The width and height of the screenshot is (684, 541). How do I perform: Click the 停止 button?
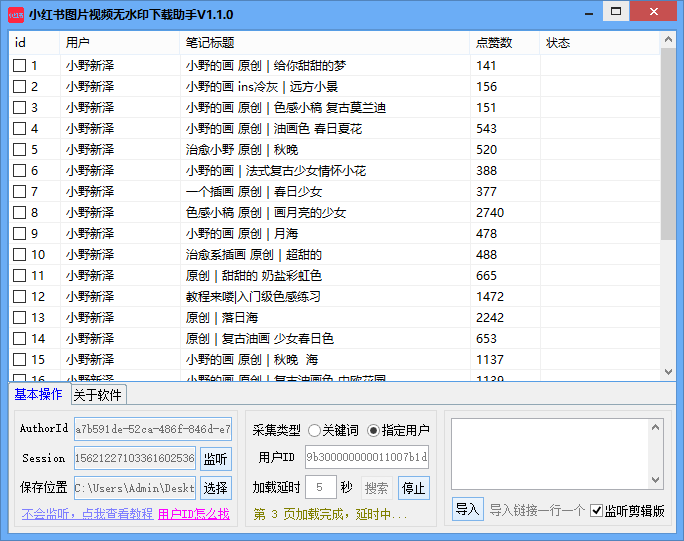click(x=414, y=488)
